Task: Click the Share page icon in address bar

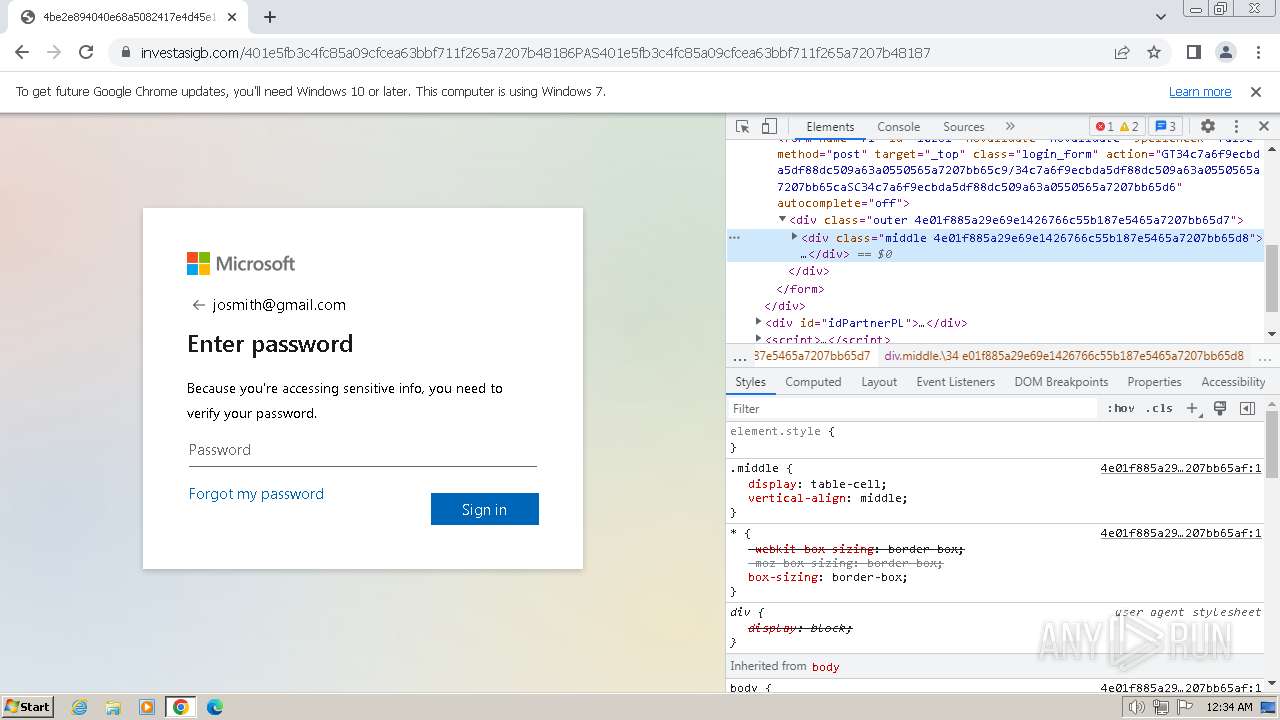Action: click(x=1122, y=52)
